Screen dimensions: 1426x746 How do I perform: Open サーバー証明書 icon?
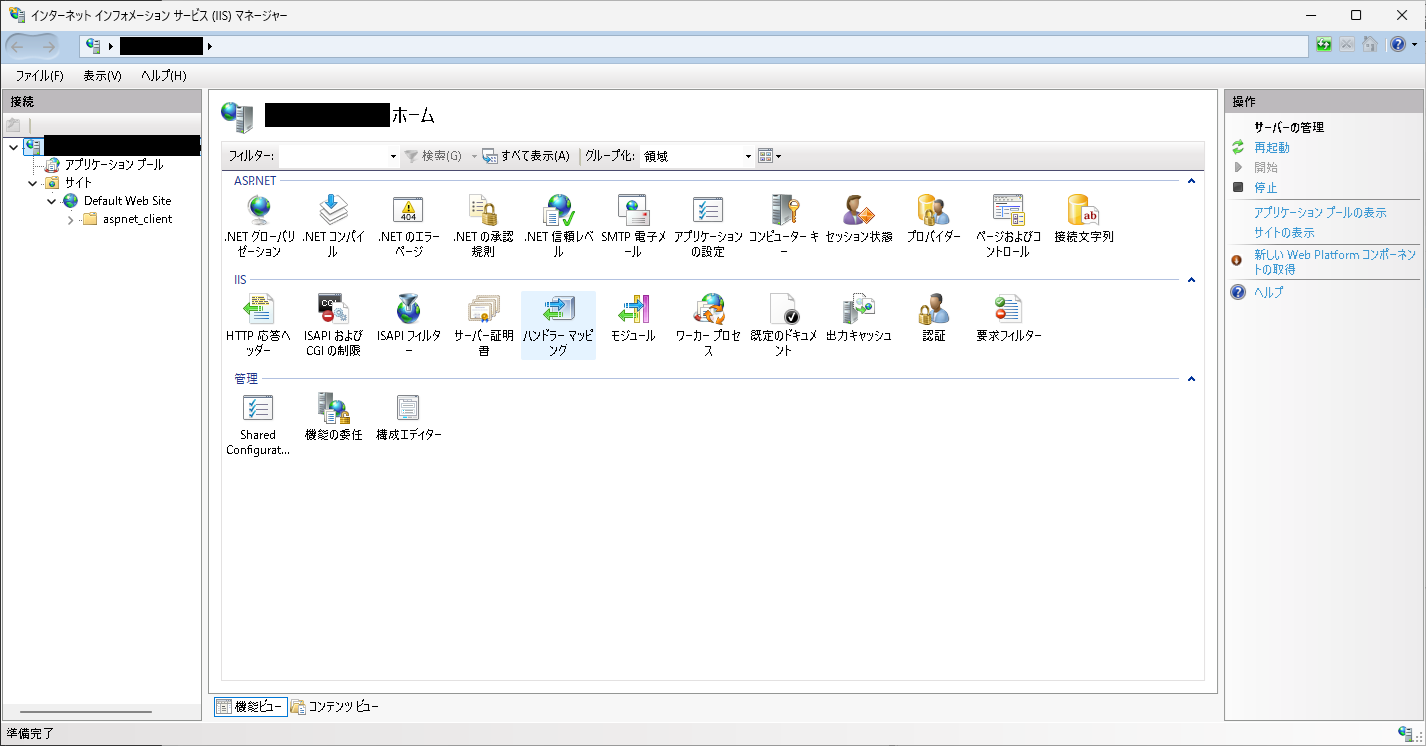pyautogui.click(x=483, y=325)
